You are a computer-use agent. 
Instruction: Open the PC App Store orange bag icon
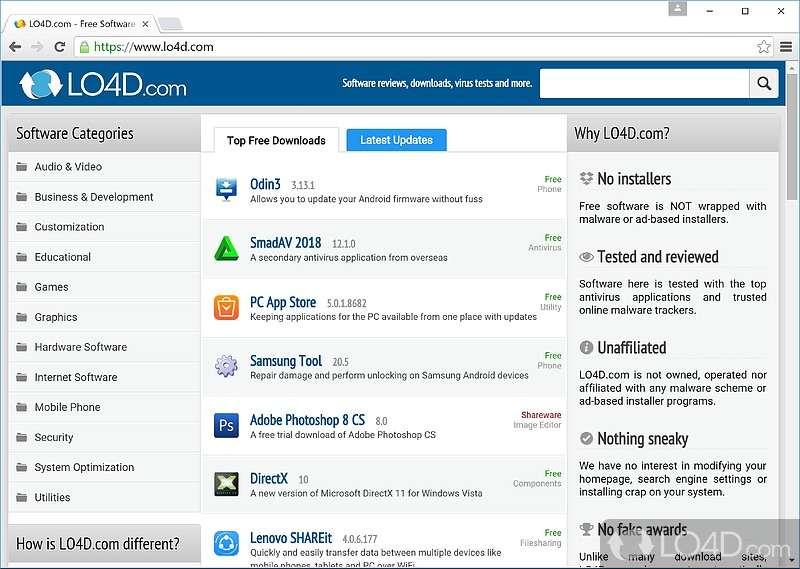[227, 307]
